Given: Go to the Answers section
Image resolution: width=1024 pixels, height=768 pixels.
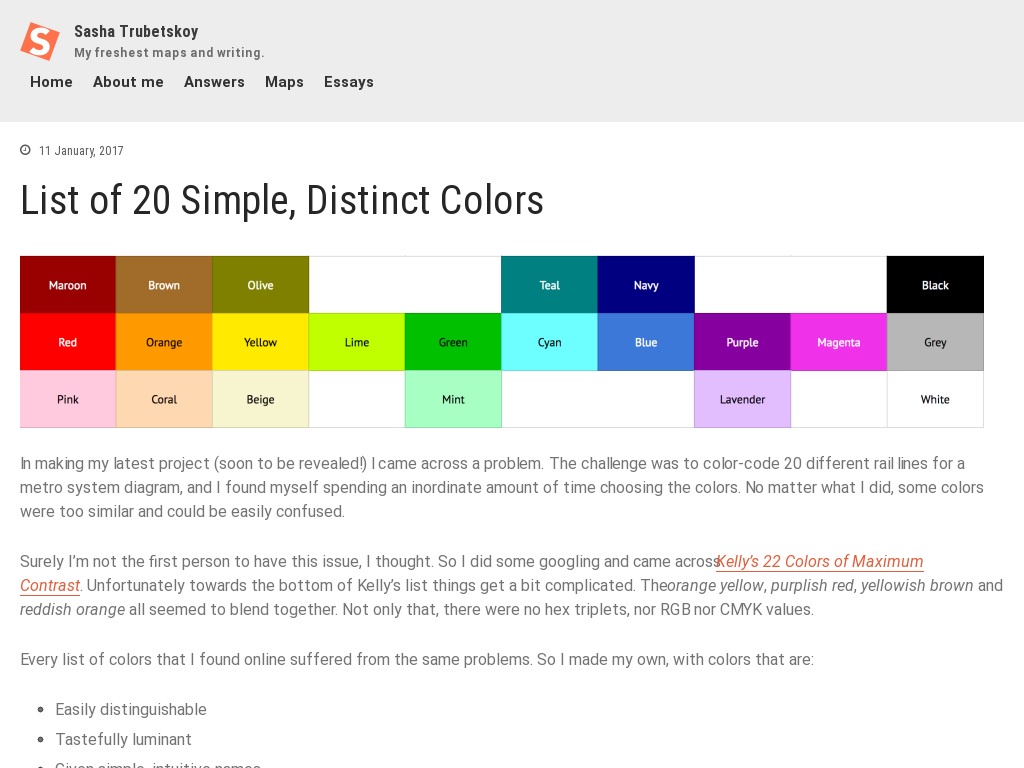Looking at the screenshot, I should pyautogui.click(x=214, y=82).
